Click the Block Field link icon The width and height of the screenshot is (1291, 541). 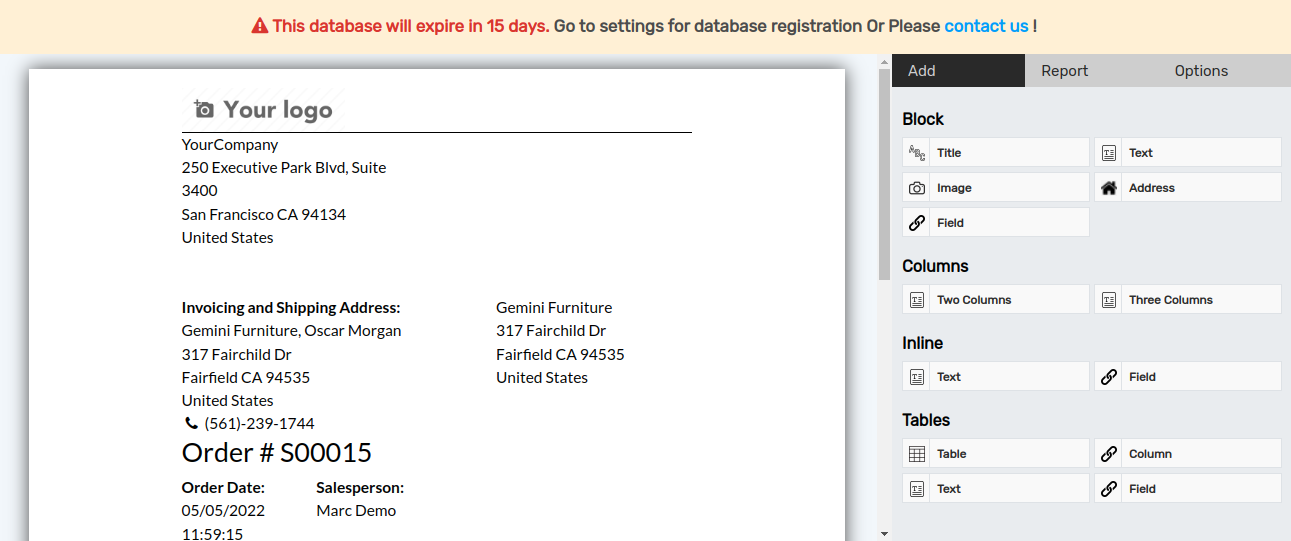coord(917,223)
